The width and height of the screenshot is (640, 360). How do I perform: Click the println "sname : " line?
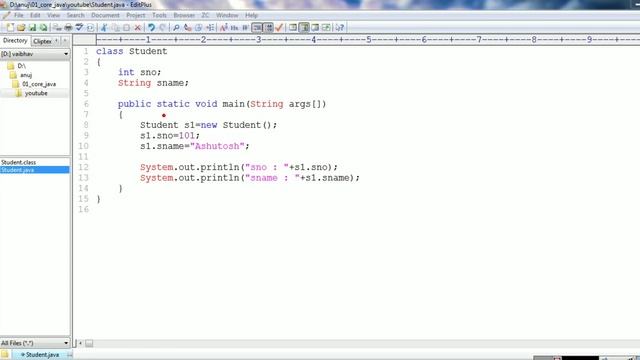[x=250, y=178]
